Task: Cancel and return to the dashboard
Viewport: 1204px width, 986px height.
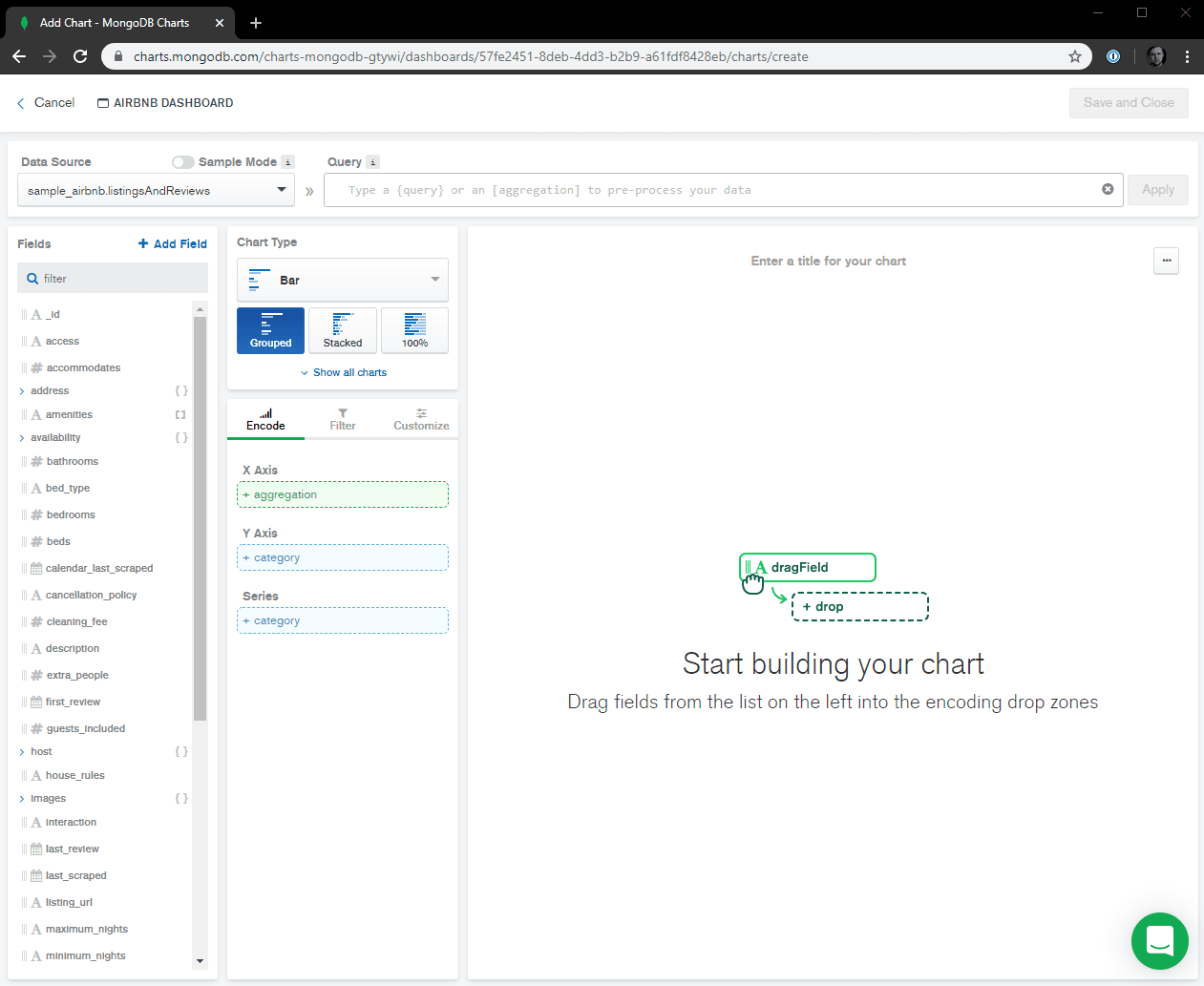Action: coord(45,103)
